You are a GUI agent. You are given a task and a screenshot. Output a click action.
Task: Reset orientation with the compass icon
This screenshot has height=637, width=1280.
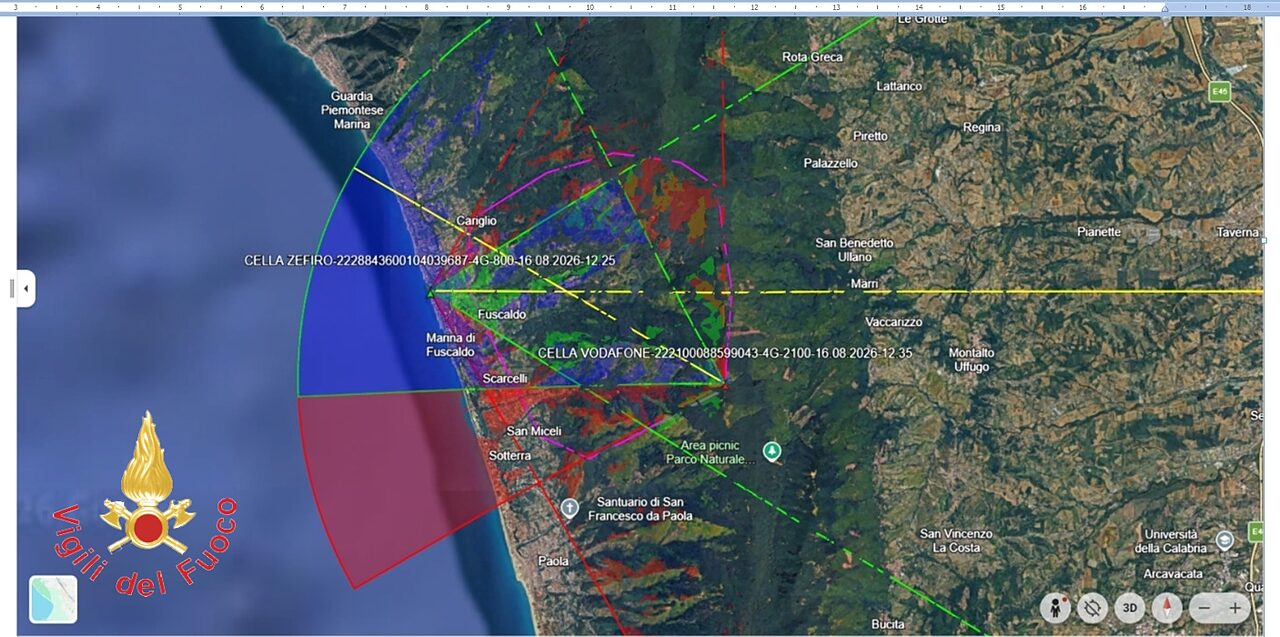(x=1166, y=607)
